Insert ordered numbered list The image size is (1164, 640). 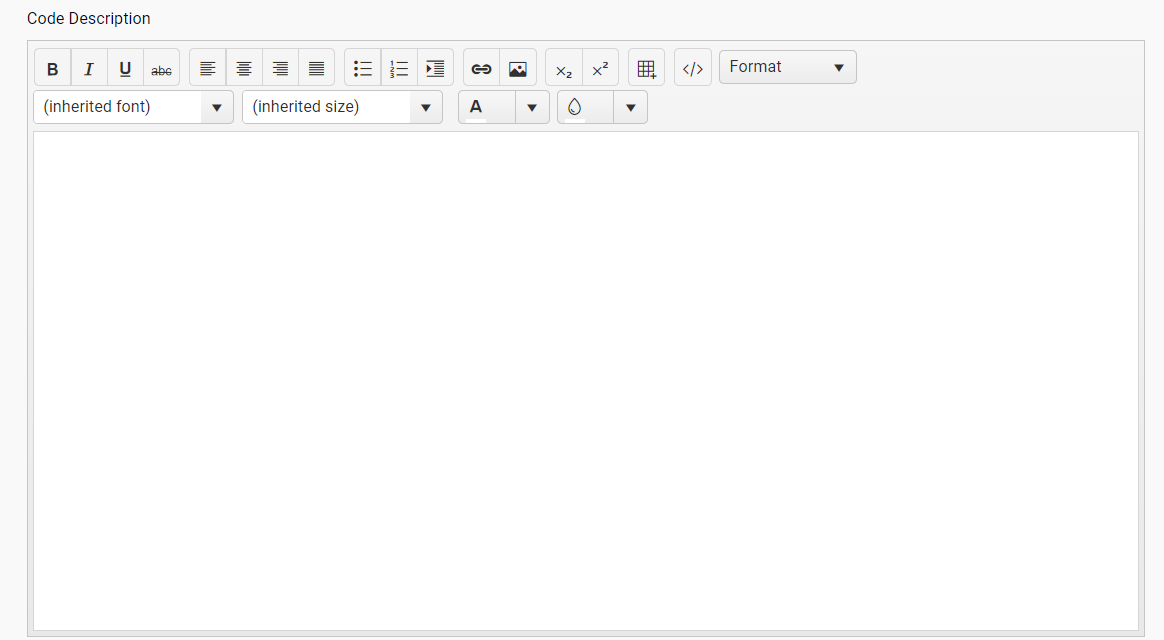tap(399, 68)
